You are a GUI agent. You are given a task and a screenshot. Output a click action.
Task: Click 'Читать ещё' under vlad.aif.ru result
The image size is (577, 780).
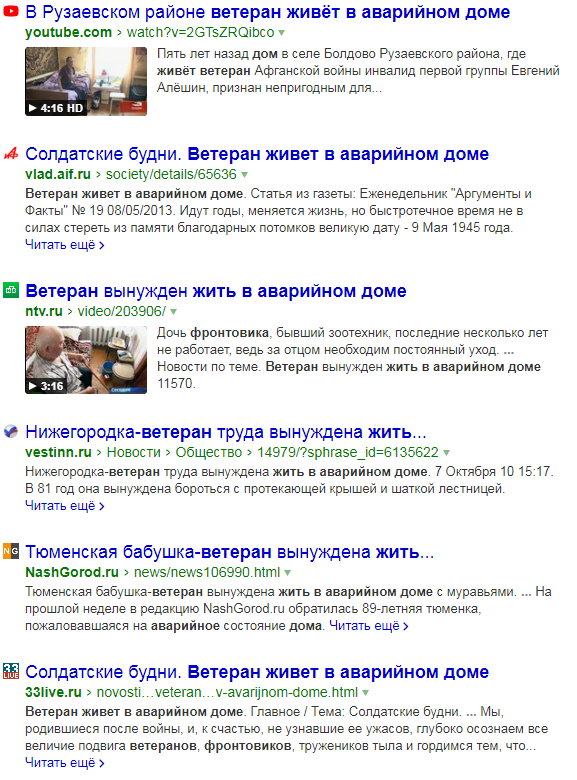(x=65, y=245)
